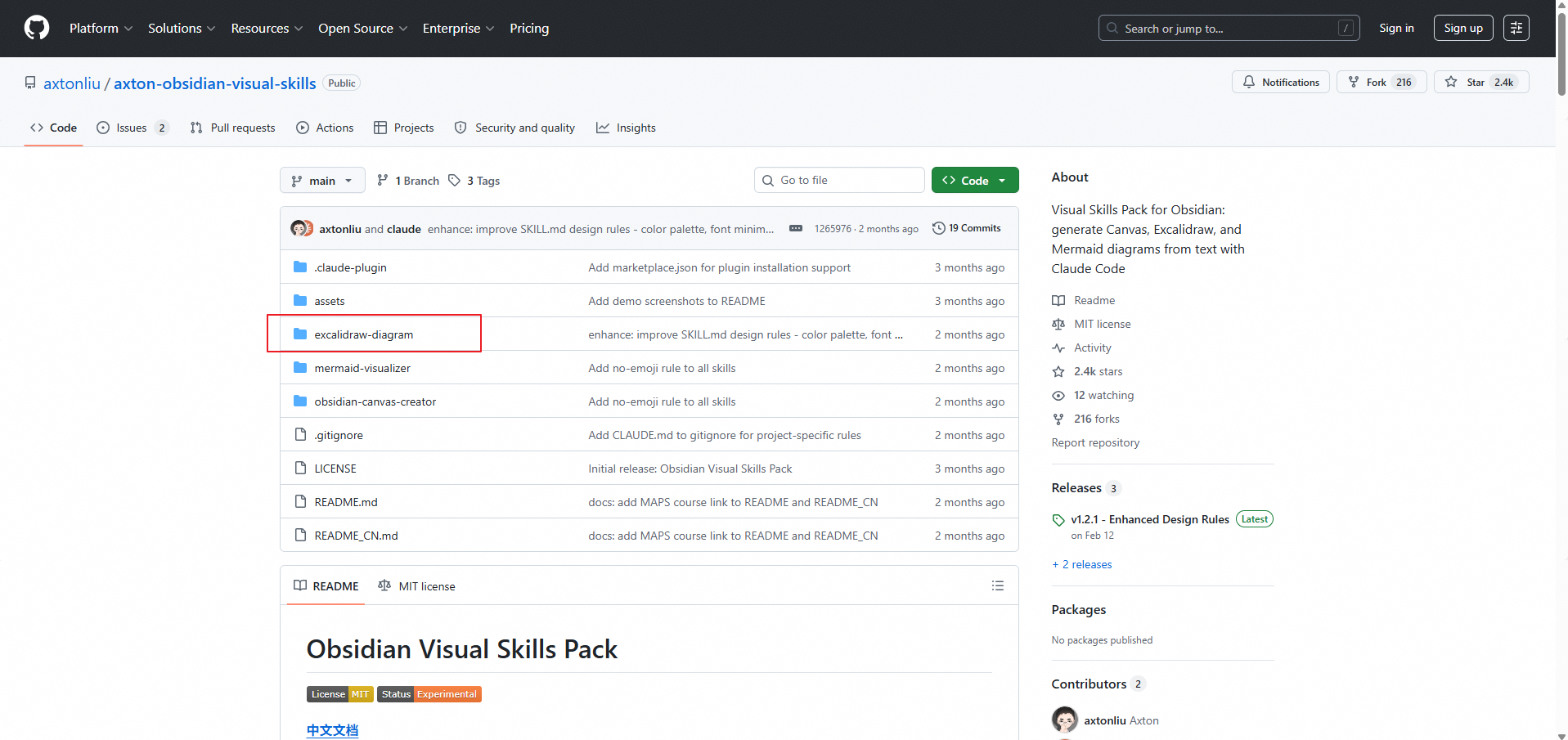
Task: View 216 forks in About
Action: (x=1086, y=419)
